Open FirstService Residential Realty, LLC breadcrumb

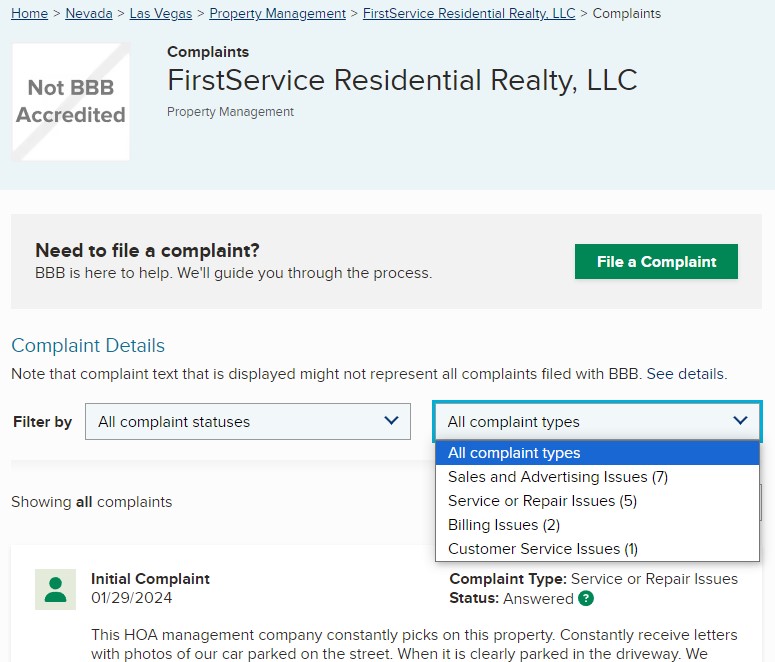[x=469, y=13]
